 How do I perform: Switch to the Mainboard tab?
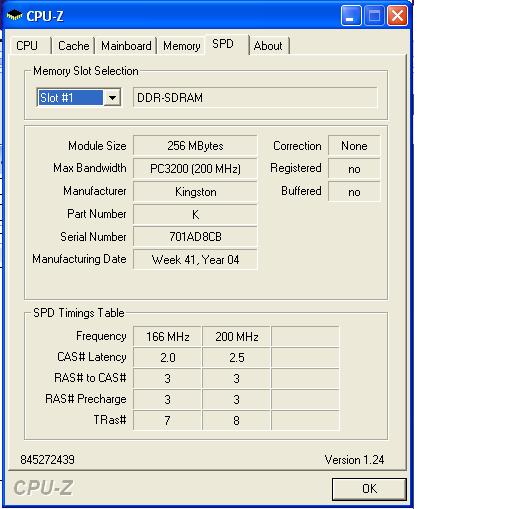(126, 46)
